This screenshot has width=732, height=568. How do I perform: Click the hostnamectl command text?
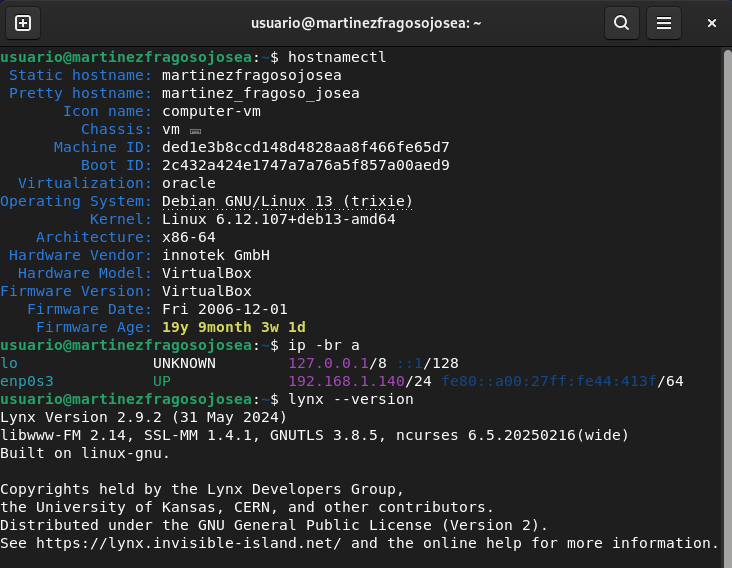click(x=337, y=57)
